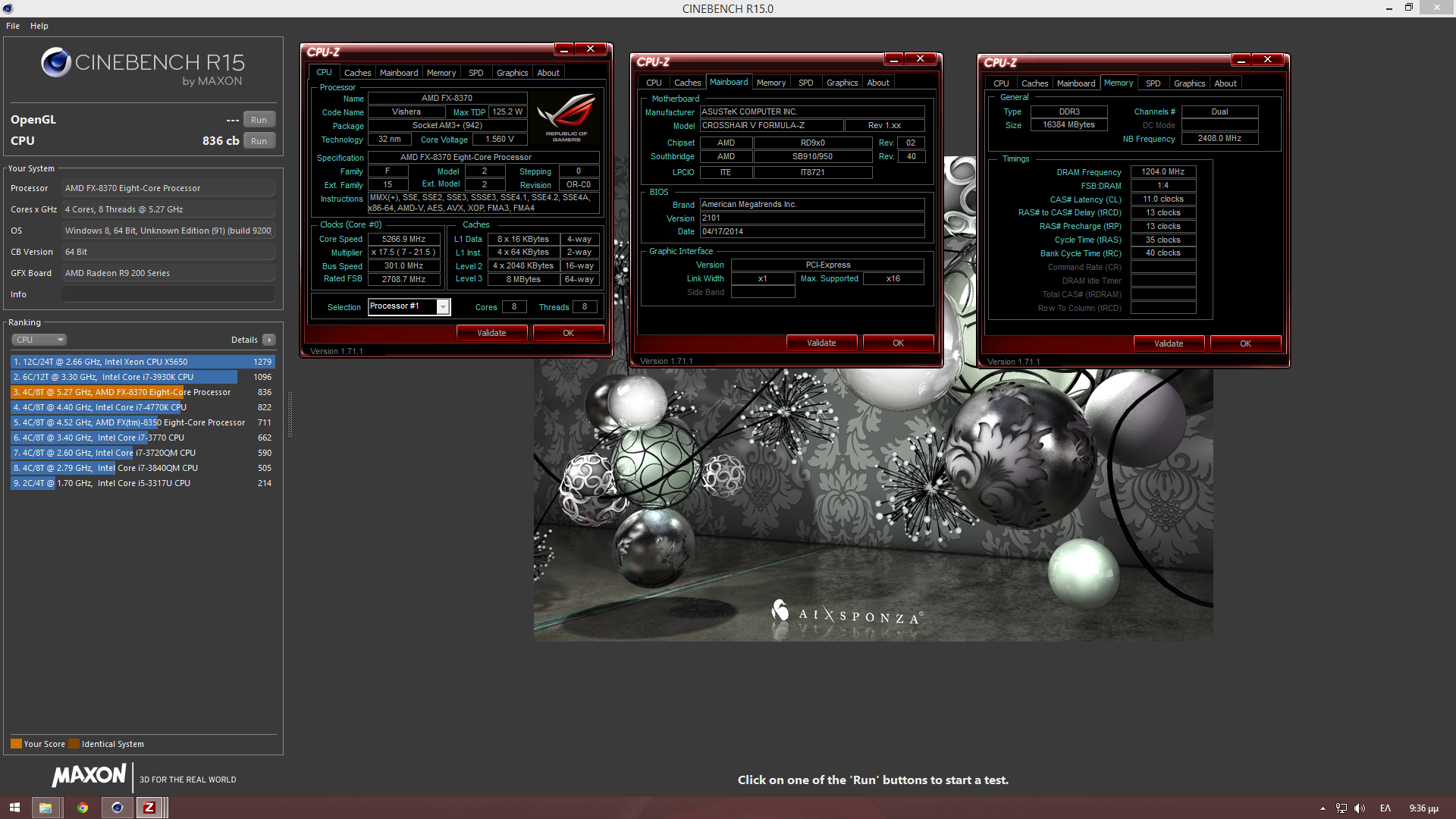This screenshot has width=1456, height=819.
Task: Switch to Mainboard tab in first CPU-Z
Action: (x=399, y=73)
